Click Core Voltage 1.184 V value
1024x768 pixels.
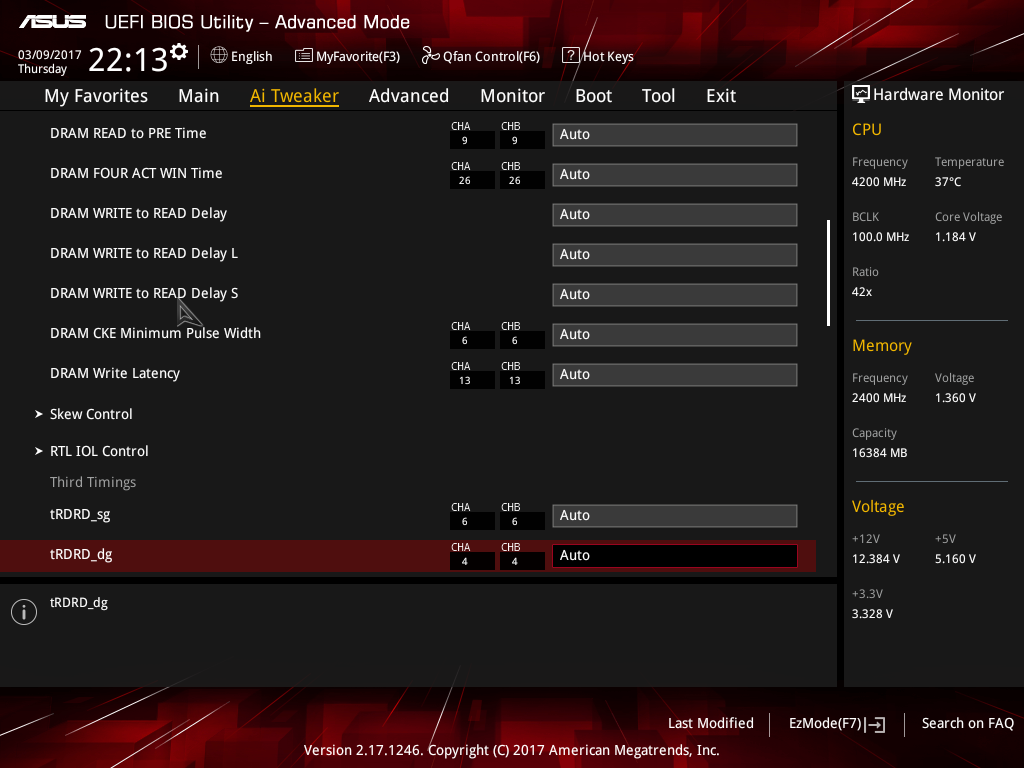[955, 237]
